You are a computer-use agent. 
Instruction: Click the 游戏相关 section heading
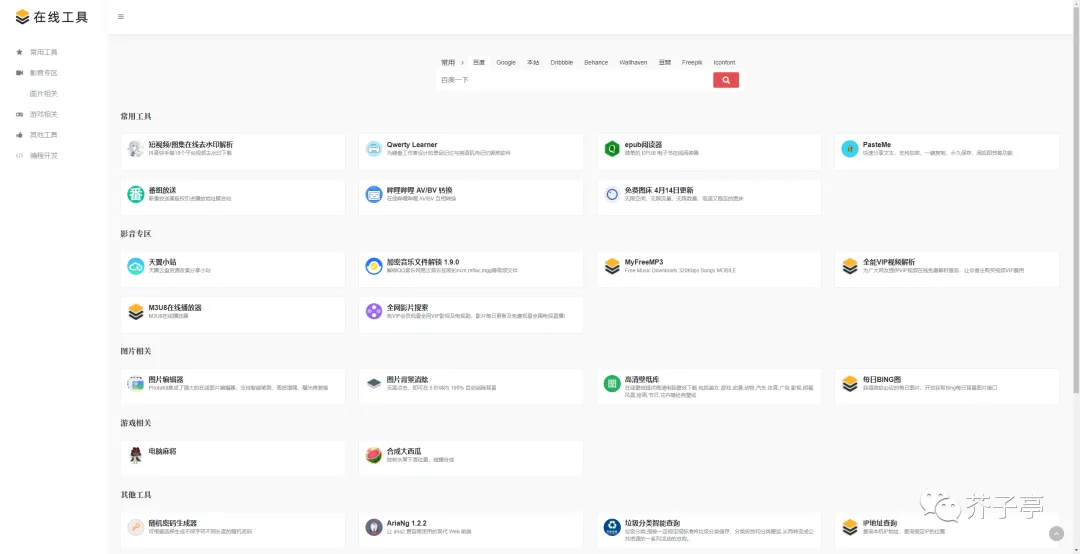136,422
